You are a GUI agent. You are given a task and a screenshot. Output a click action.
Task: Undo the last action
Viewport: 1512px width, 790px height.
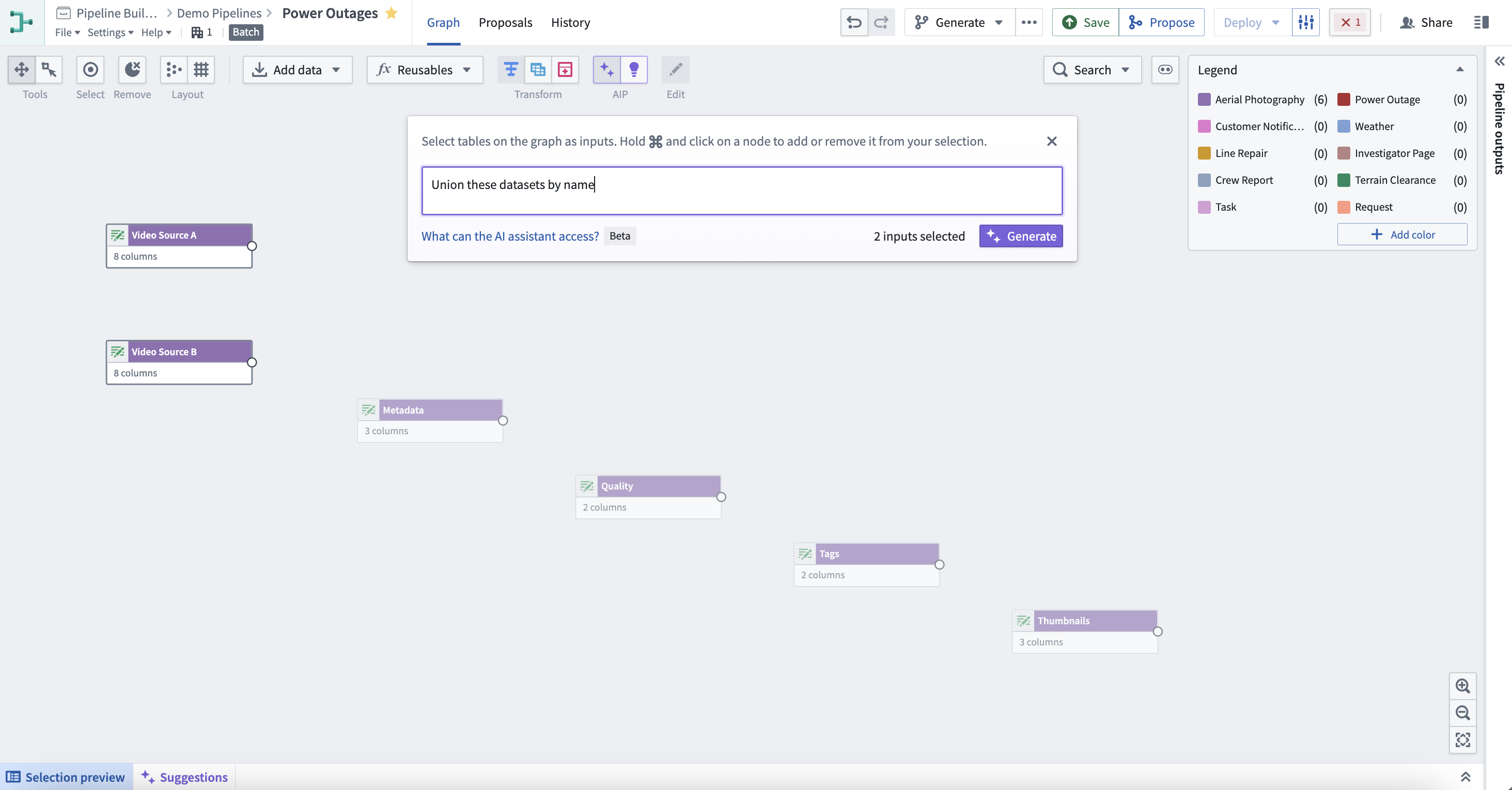tap(854, 22)
